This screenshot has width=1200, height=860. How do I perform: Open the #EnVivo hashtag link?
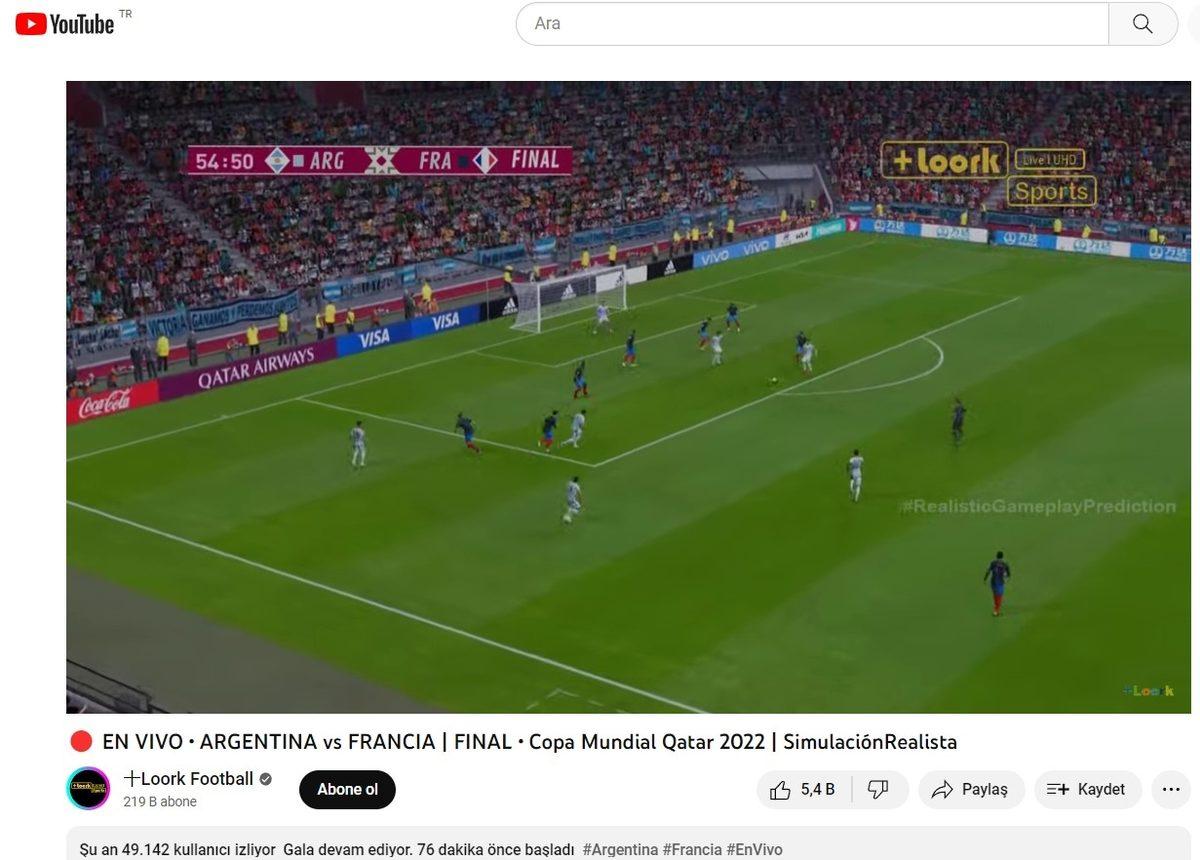[x=754, y=849]
